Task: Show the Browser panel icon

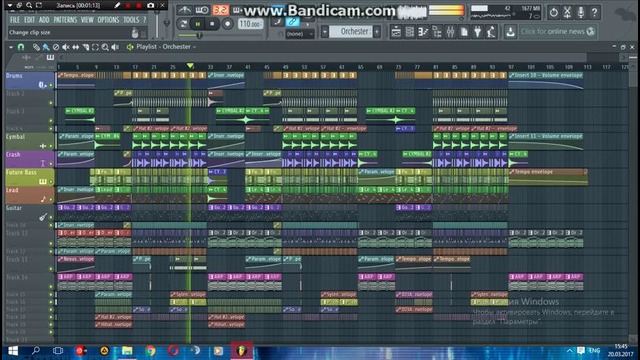Action: [437, 31]
